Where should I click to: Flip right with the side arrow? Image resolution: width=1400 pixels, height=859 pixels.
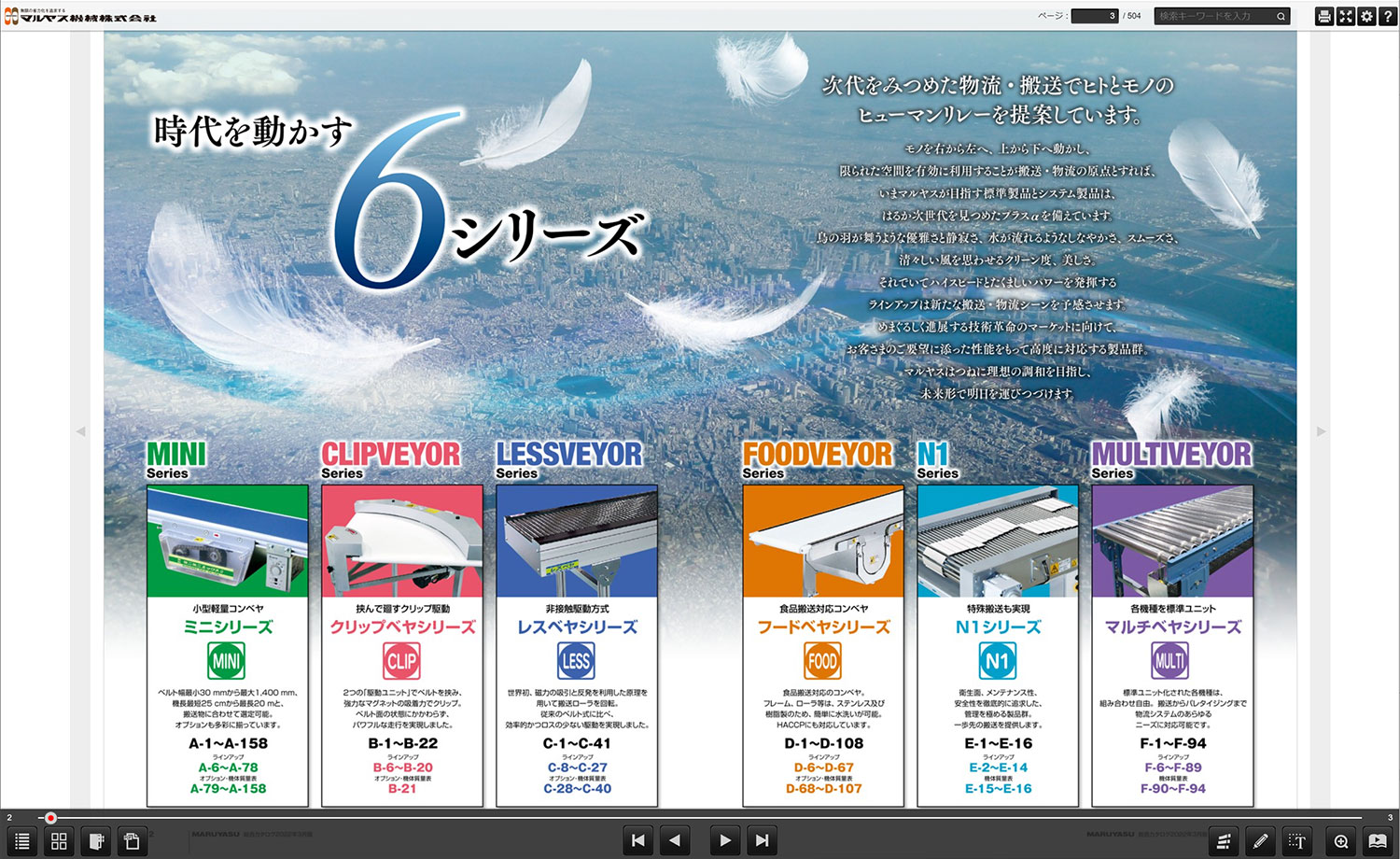pos(1321,431)
